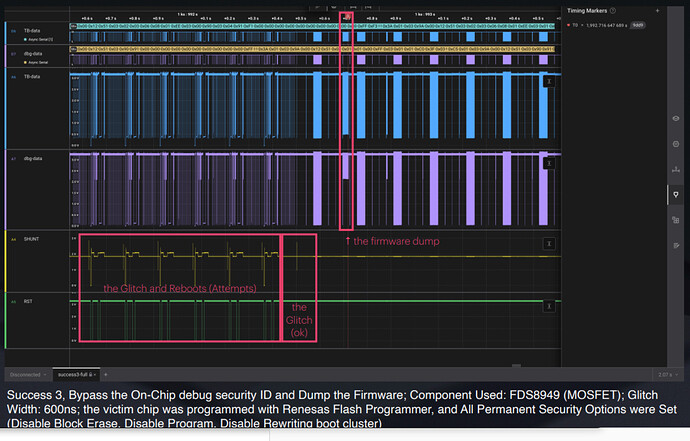690x441 pixels.
Task: Open the Timing Markers sidebar icon
Action: point(675,195)
